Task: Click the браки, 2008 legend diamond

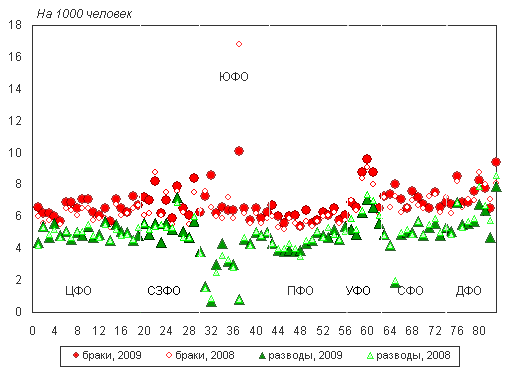Action: pyautogui.click(x=169, y=355)
